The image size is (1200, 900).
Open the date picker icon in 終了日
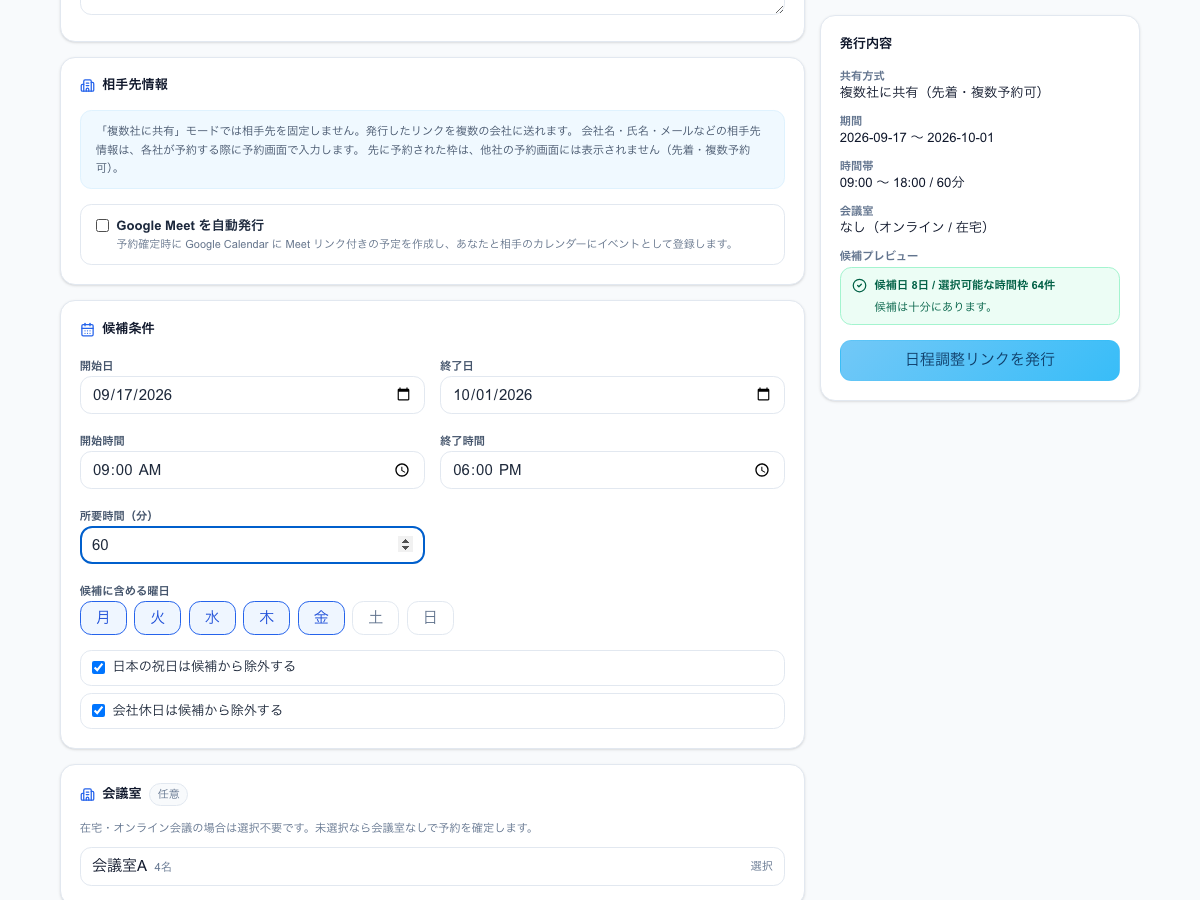pos(764,395)
